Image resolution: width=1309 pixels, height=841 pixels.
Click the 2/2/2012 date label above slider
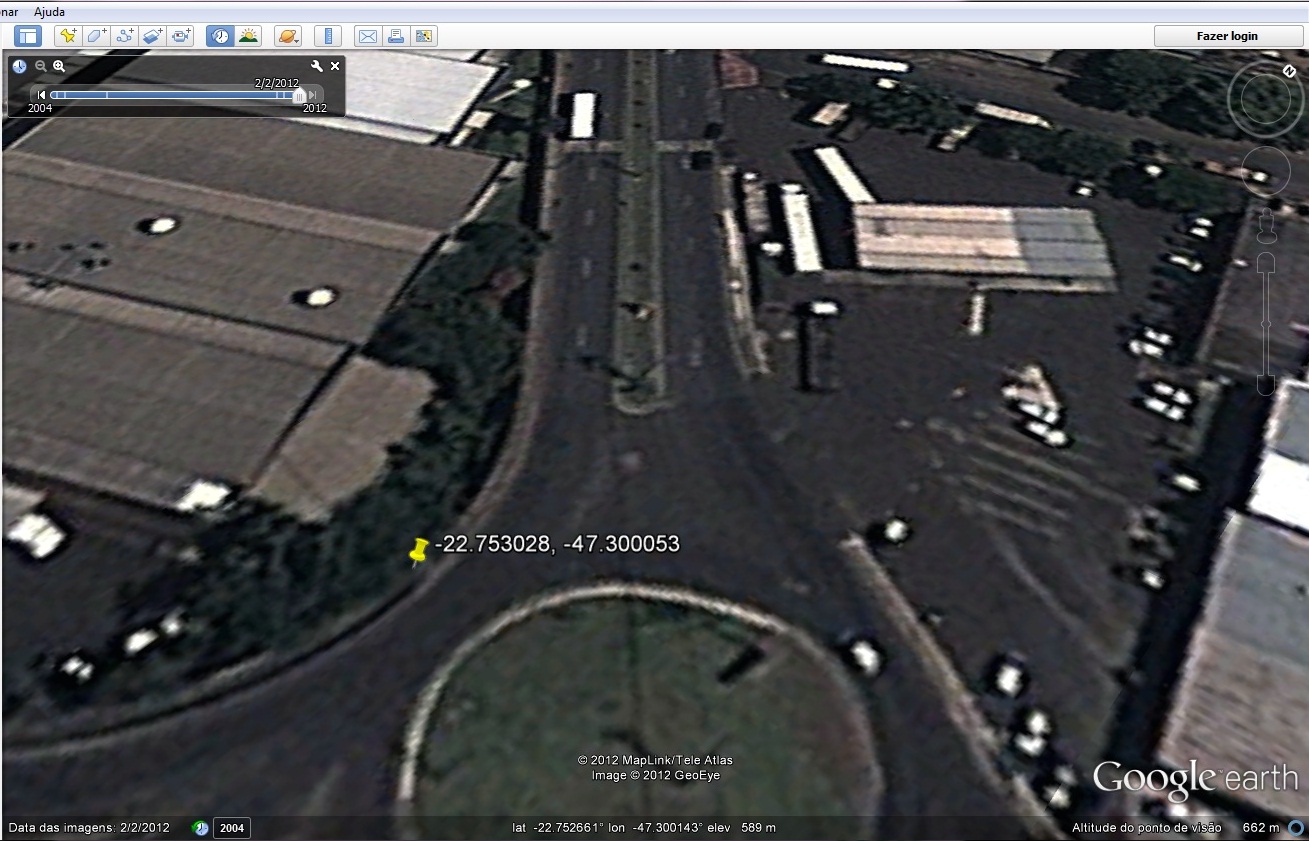click(x=277, y=83)
